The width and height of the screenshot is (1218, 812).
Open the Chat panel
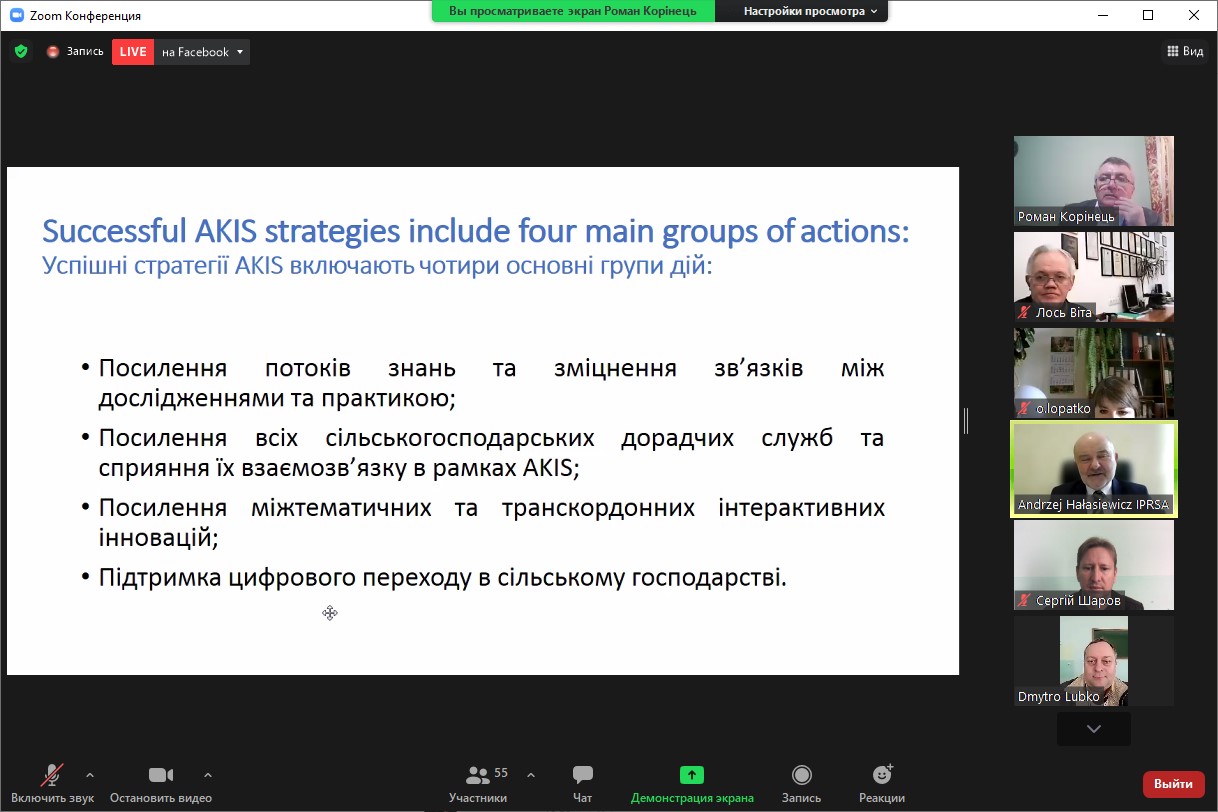582,783
